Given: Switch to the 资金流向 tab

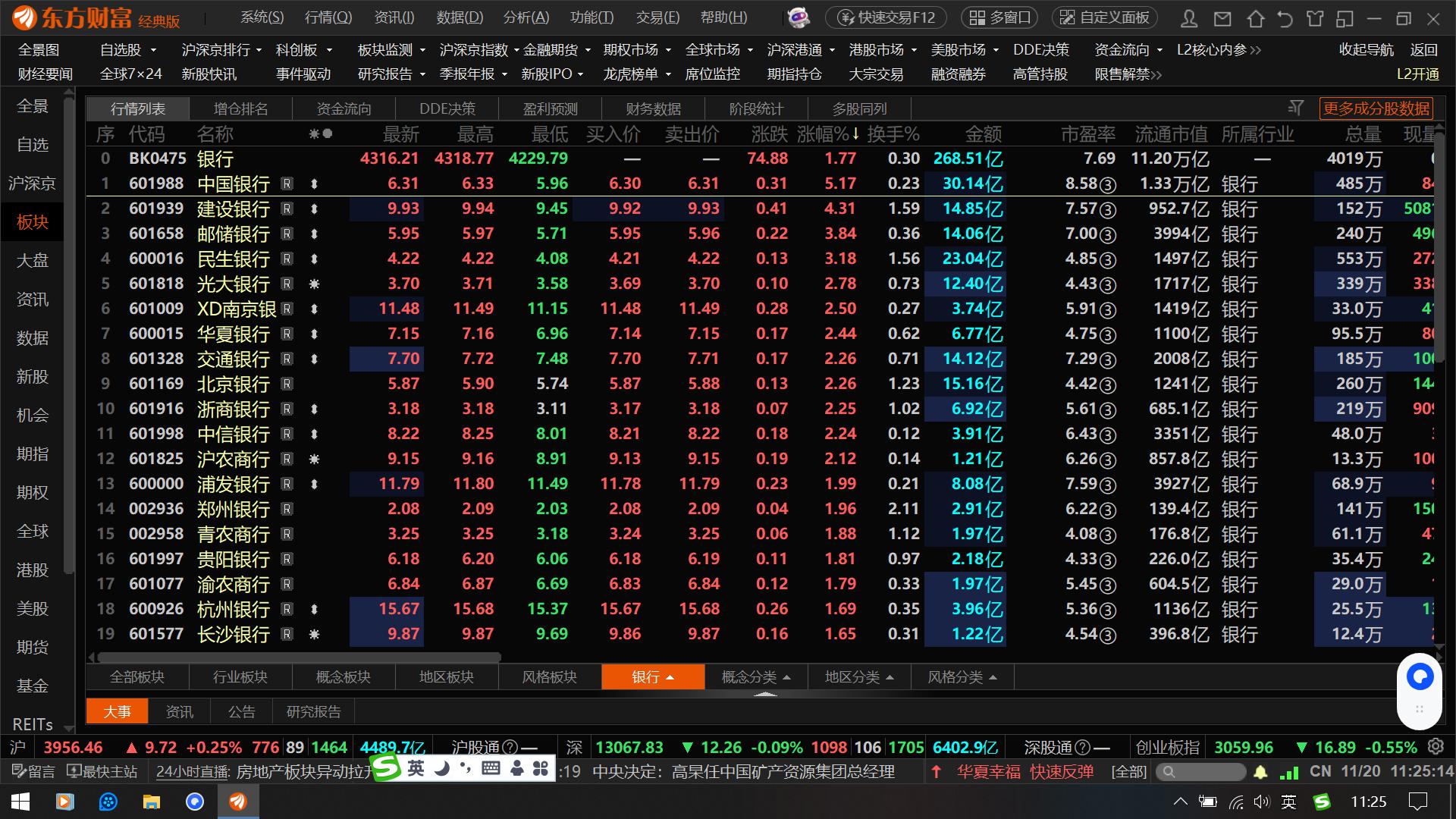Looking at the screenshot, I should click(344, 108).
